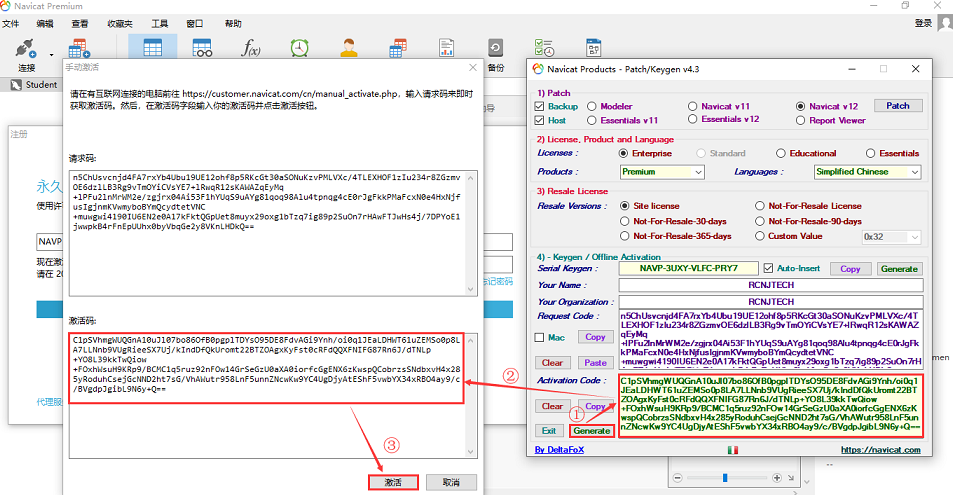The image size is (953, 495).
Task: Open the https://navicat.com link
Action: click(881, 450)
